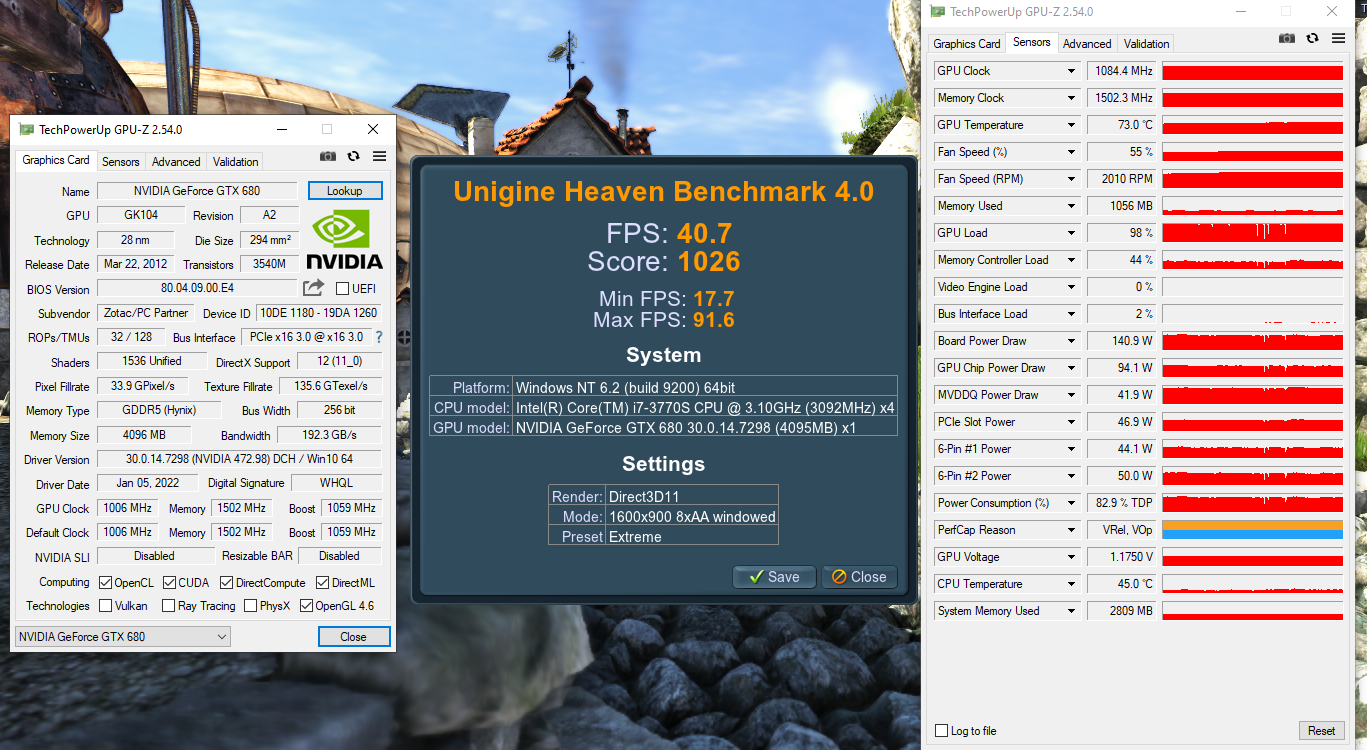This screenshot has height=750, width=1367.
Task: Toggle the CUDA checkbox
Action: point(170,582)
